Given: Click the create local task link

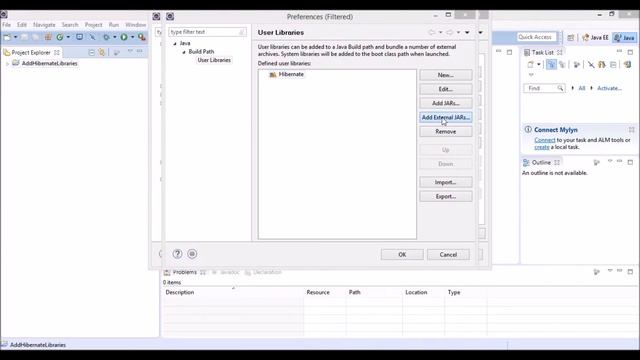Looking at the screenshot, I should [x=542, y=147].
